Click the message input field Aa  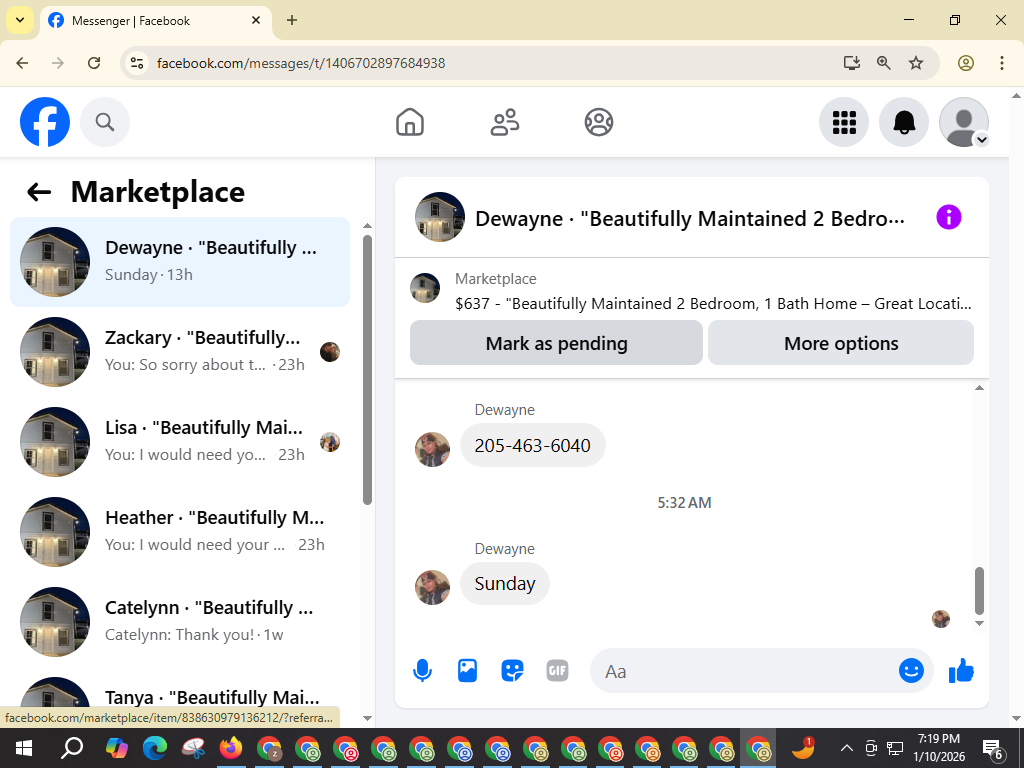[744, 671]
